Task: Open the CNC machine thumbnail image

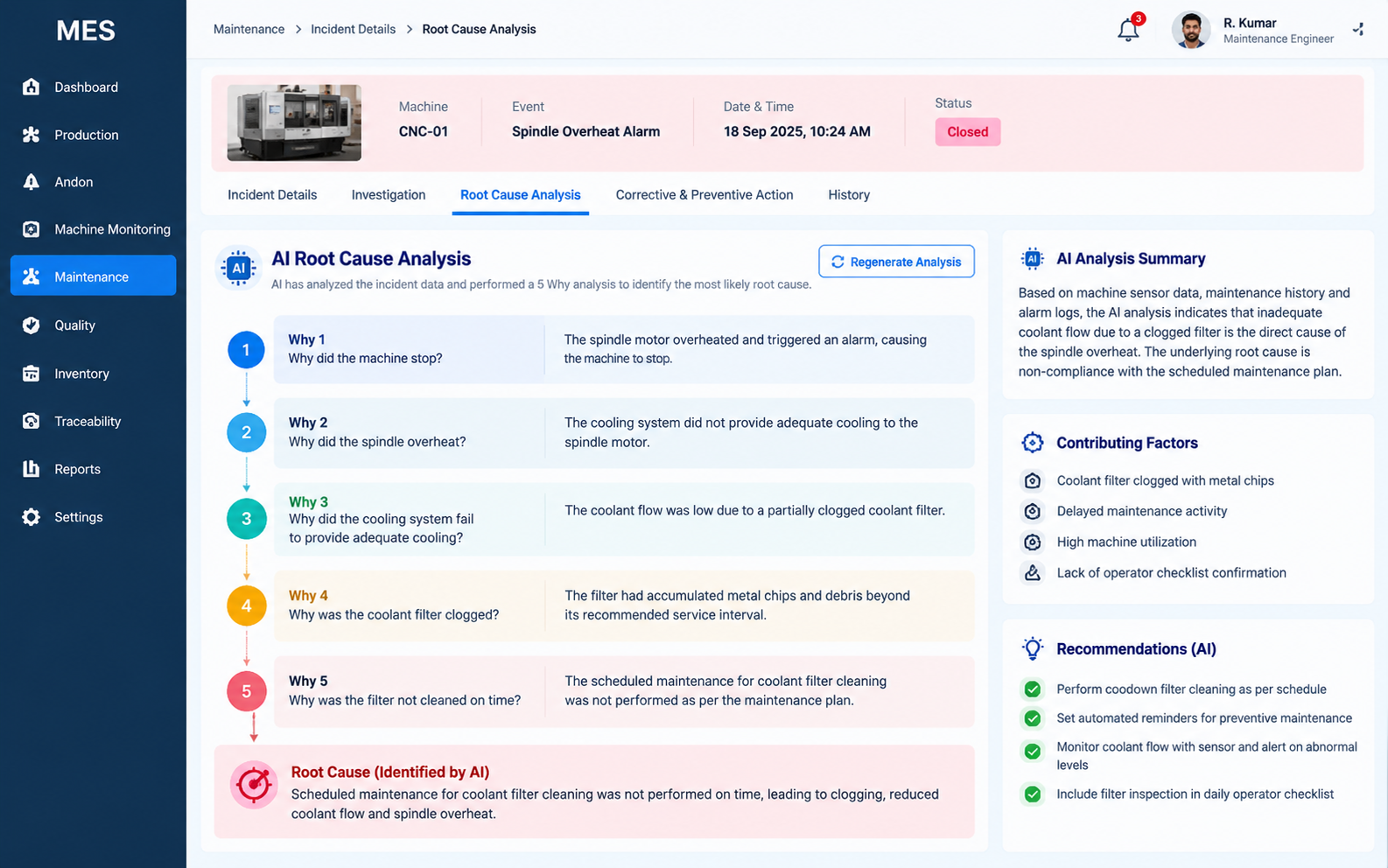Action: [x=294, y=122]
